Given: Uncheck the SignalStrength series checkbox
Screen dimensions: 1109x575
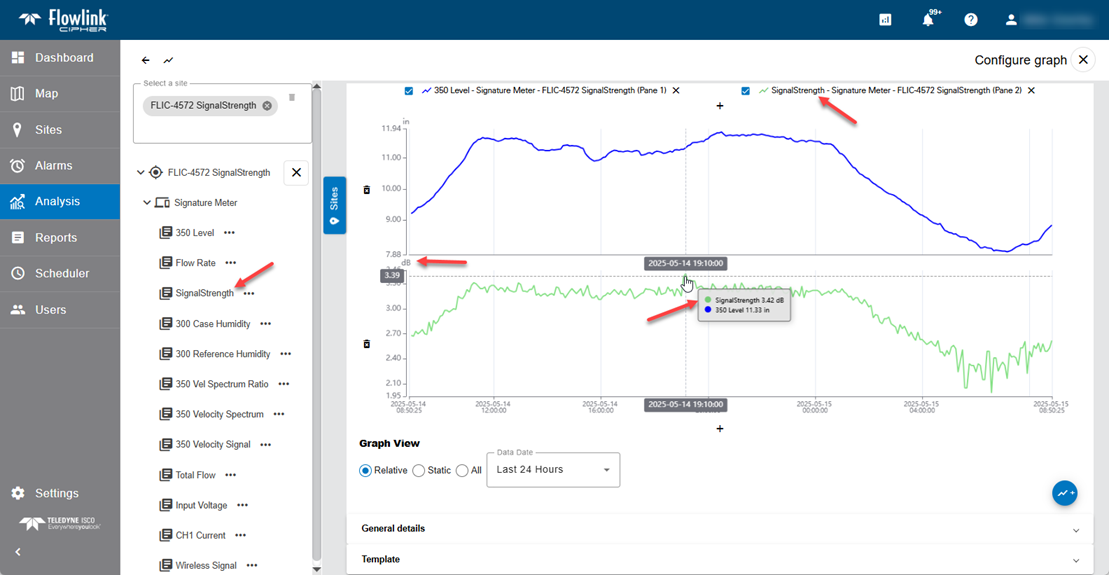Looking at the screenshot, I should click(x=745, y=91).
